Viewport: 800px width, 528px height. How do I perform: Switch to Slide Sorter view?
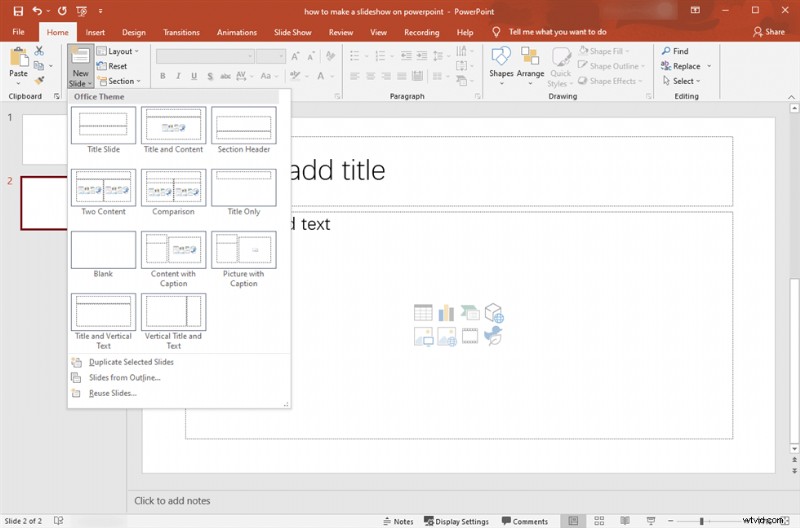599,521
